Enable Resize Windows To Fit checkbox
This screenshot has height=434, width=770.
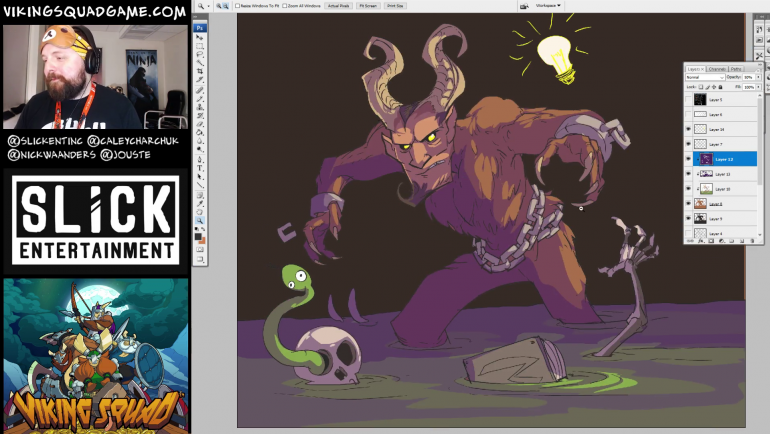pos(238,6)
